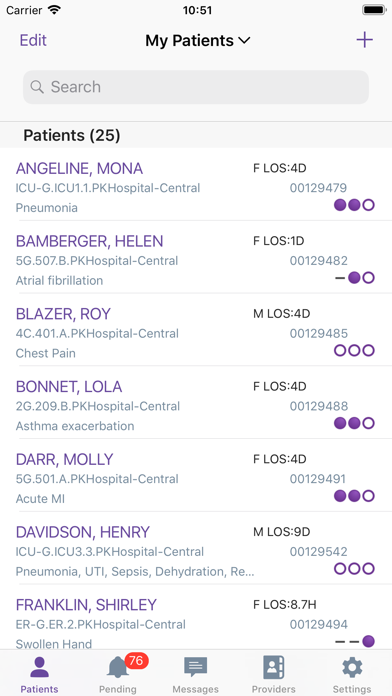Expand the My Patients dropdown
Image resolution: width=392 pixels, height=696 pixels.
coord(198,41)
